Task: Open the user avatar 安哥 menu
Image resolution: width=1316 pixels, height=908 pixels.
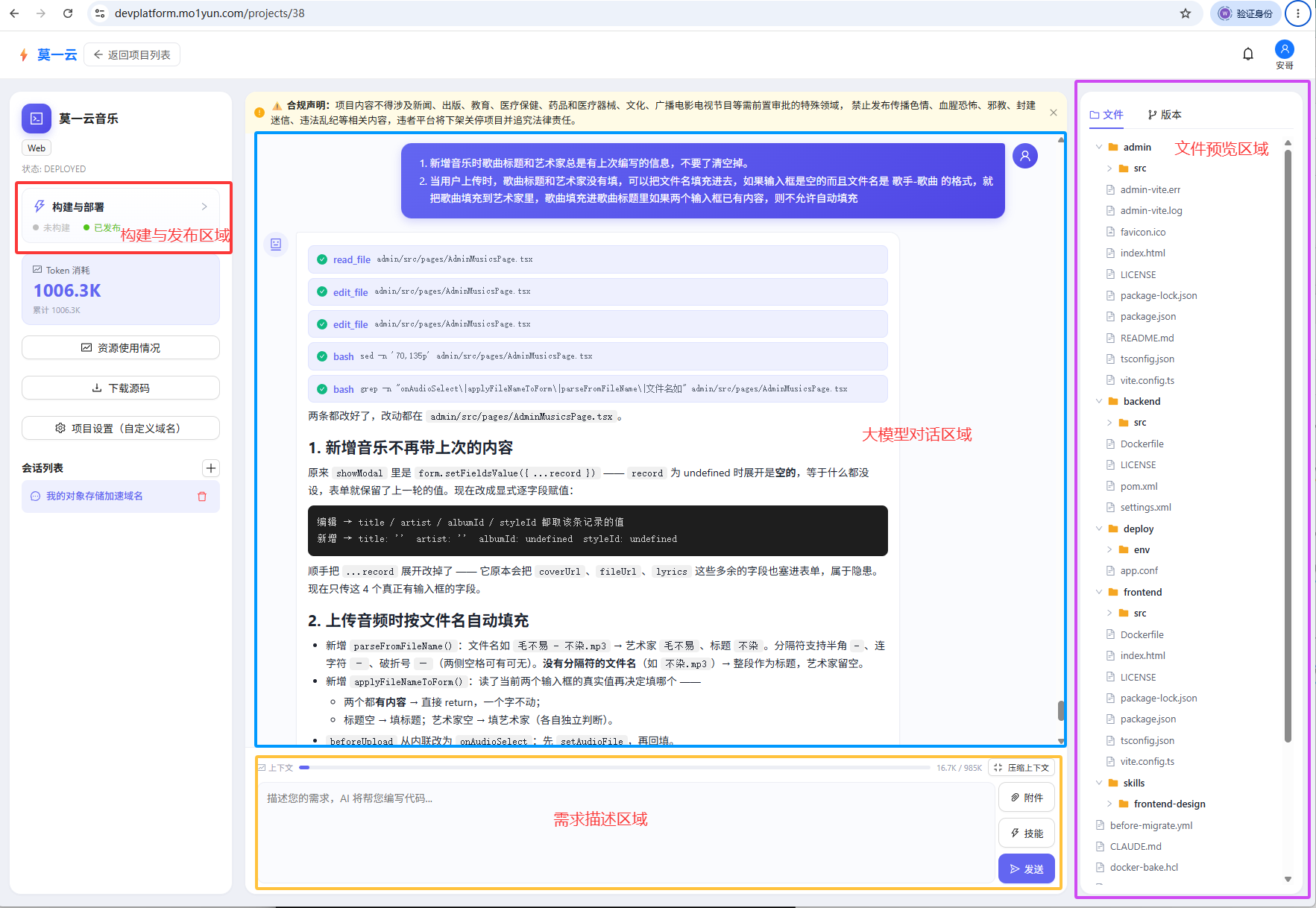Action: (x=1285, y=54)
